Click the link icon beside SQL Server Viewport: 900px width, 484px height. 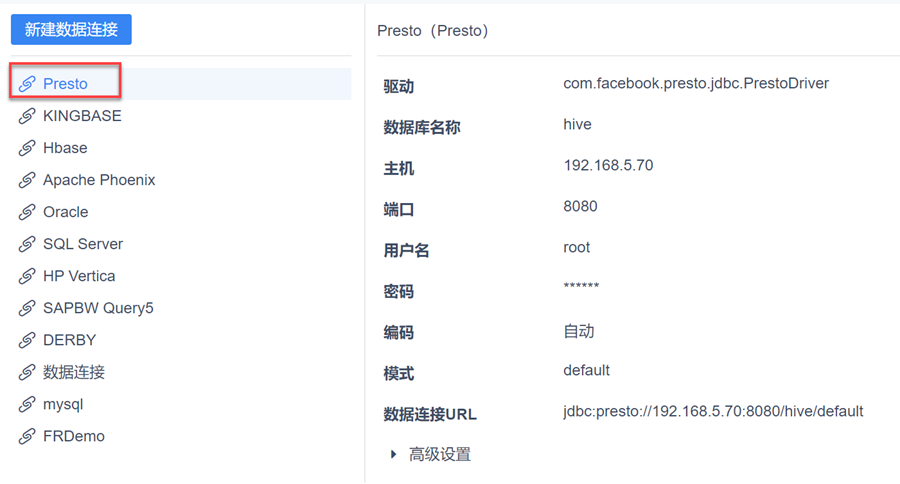pyautogui.click(x=28, y=244)
